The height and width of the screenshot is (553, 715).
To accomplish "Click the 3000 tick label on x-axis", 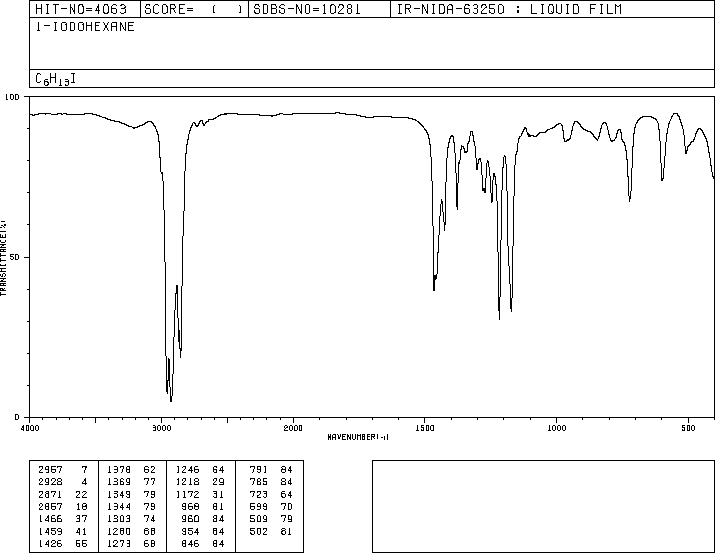I will [x=161, y=428].
